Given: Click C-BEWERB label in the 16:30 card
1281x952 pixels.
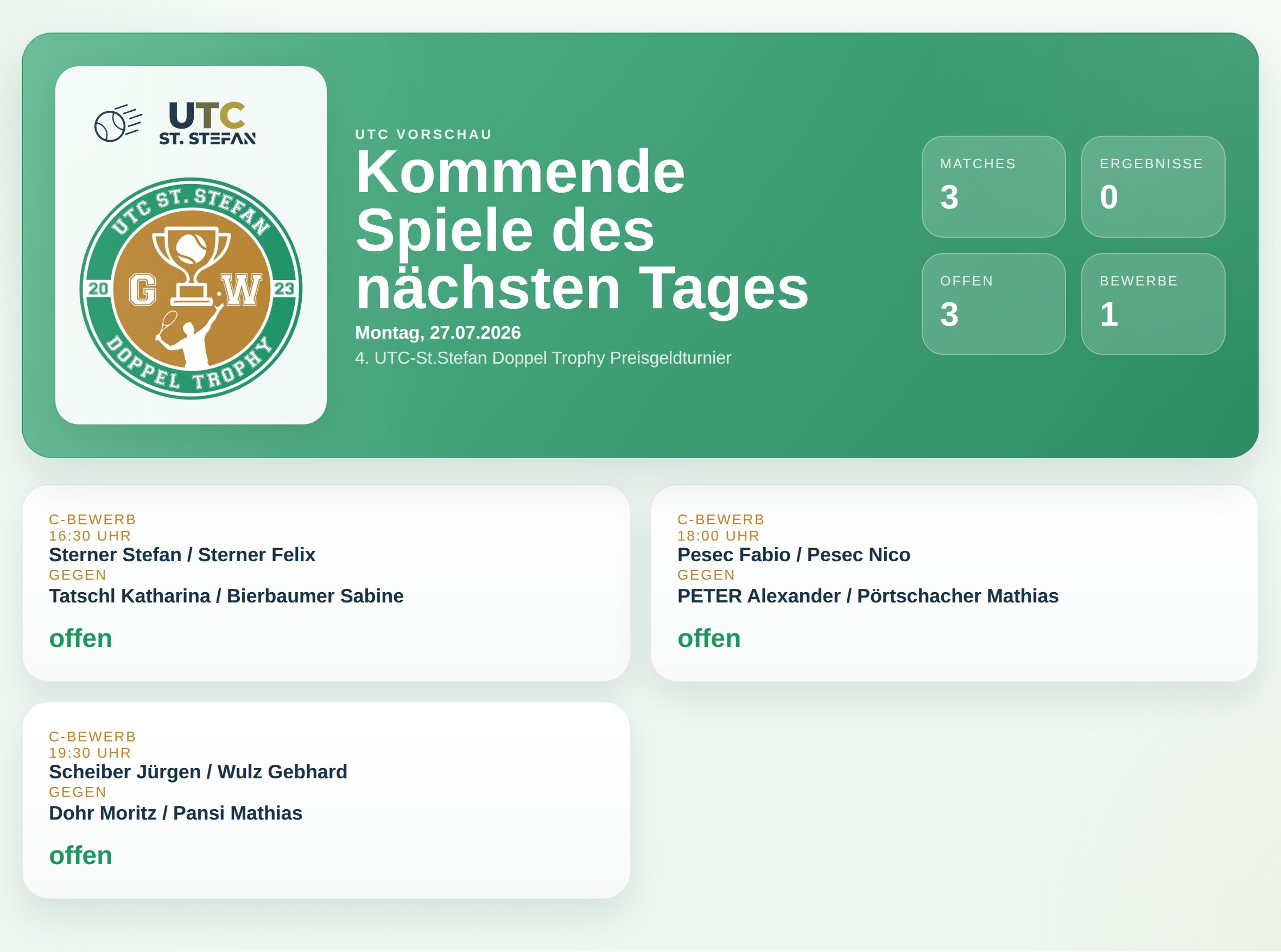Looking at the screenshot, I should pos(92,520).
